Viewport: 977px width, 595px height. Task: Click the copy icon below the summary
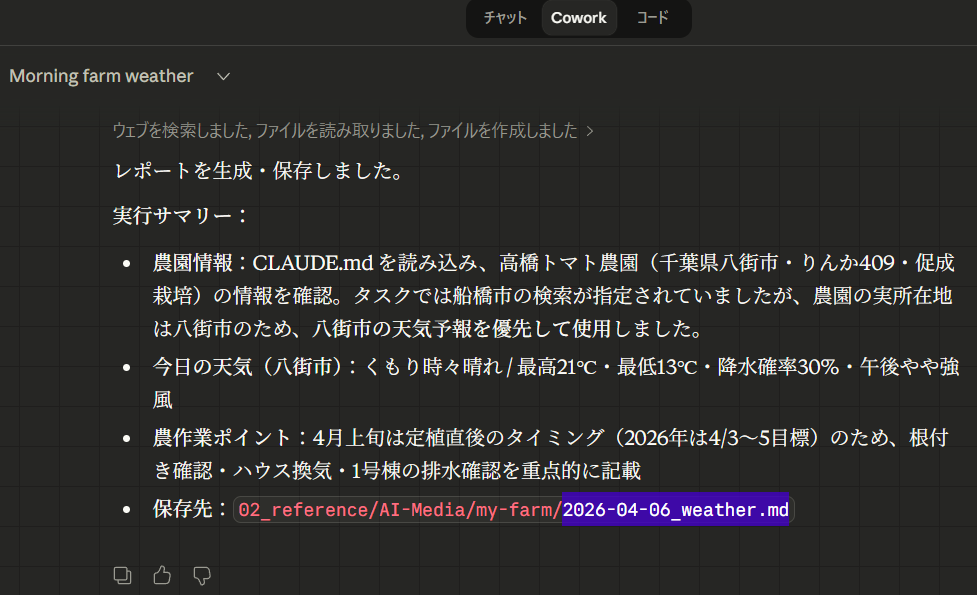click(122, 575)
